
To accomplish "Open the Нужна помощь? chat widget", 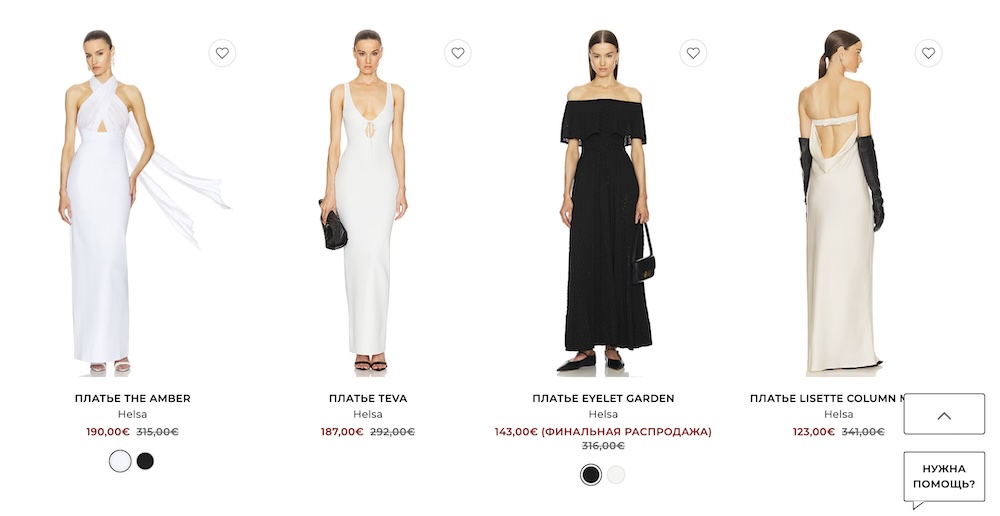I will 944,477.
